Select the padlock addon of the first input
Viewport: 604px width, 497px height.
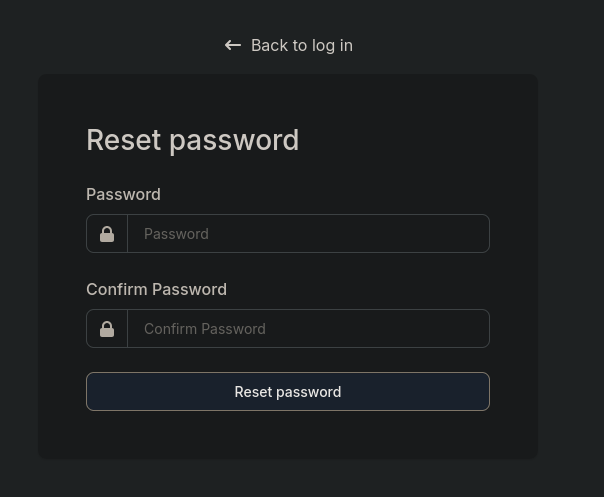coord(107,234)
